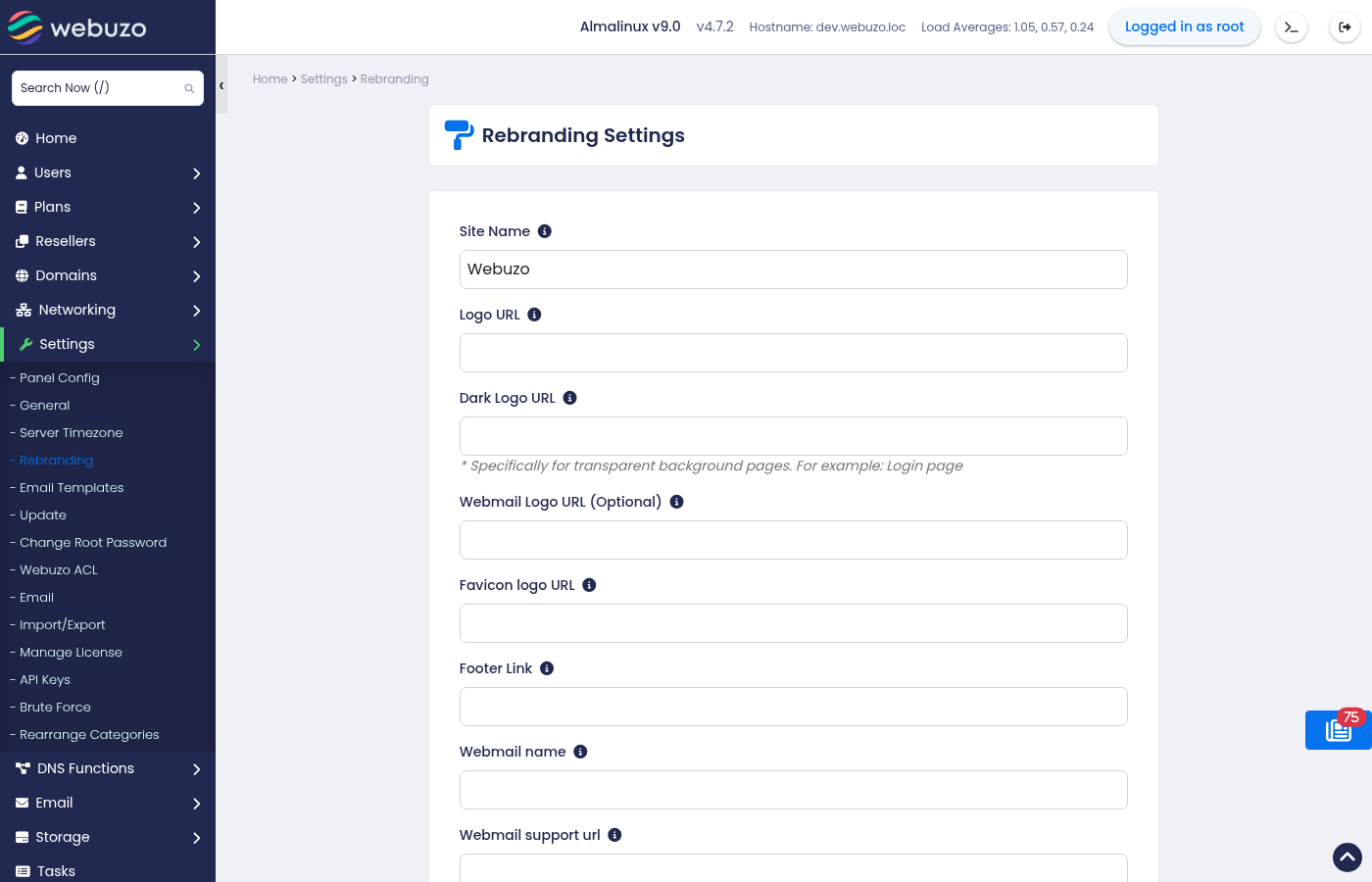Expand the DNS Functions chevron
Viewport: 1372px width, 882px height.
pos(197,769)
